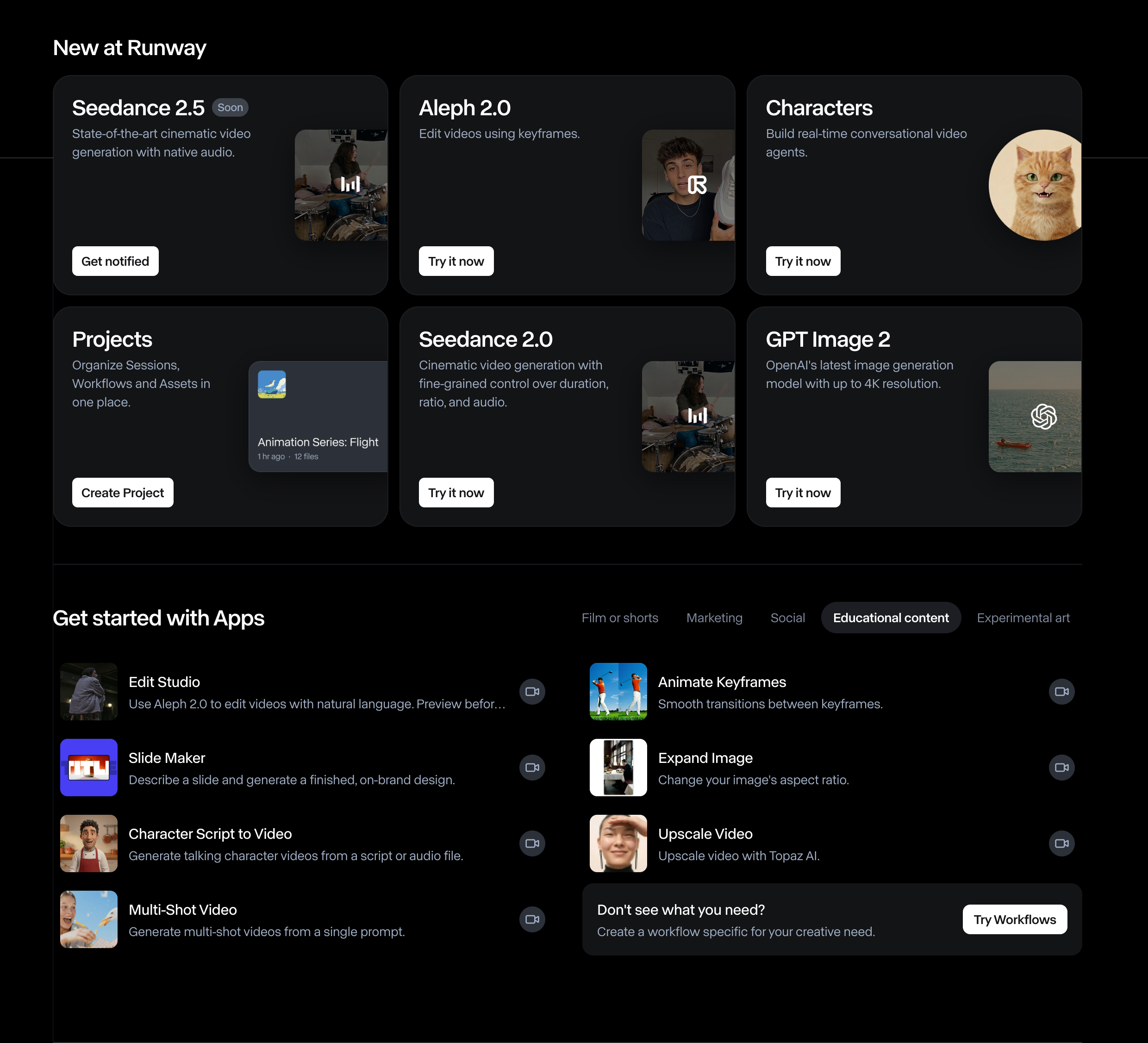Click "Smooth transitions between keyframes." description
1148x1043 pixels.
tap(770, 704)
